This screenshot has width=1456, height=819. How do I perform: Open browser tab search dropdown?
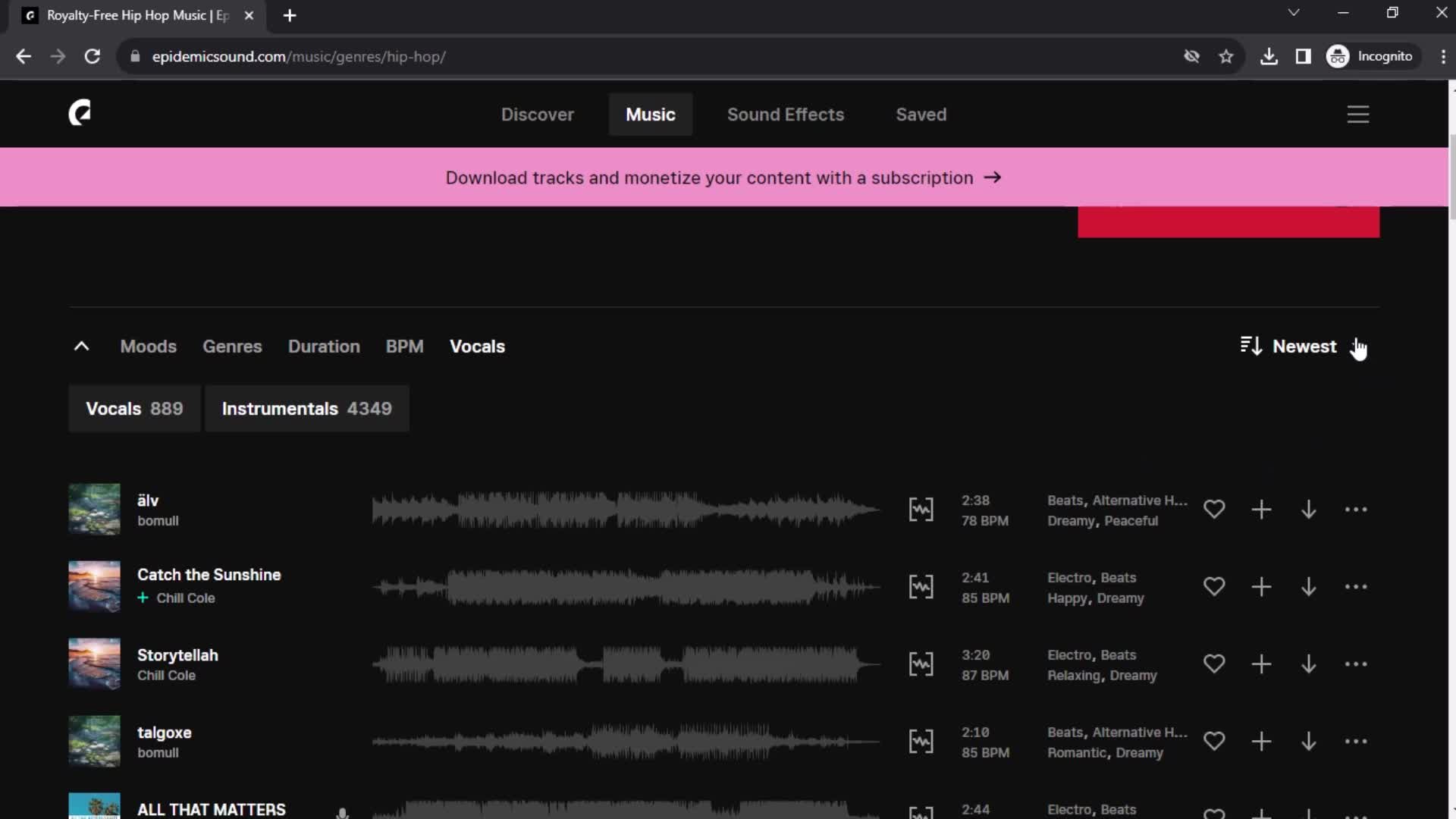1294,13
